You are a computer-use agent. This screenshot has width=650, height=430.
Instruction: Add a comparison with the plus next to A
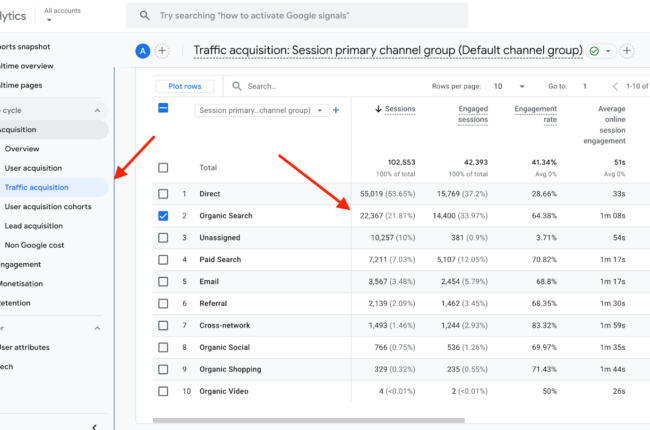point(162,51)
